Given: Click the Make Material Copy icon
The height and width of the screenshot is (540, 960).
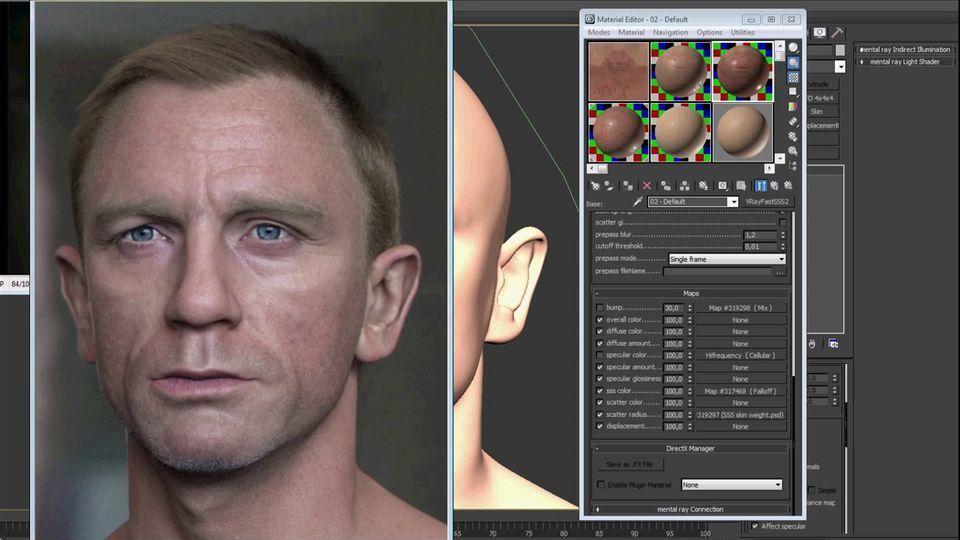Looking at the screenshot, I should (666, 186).
